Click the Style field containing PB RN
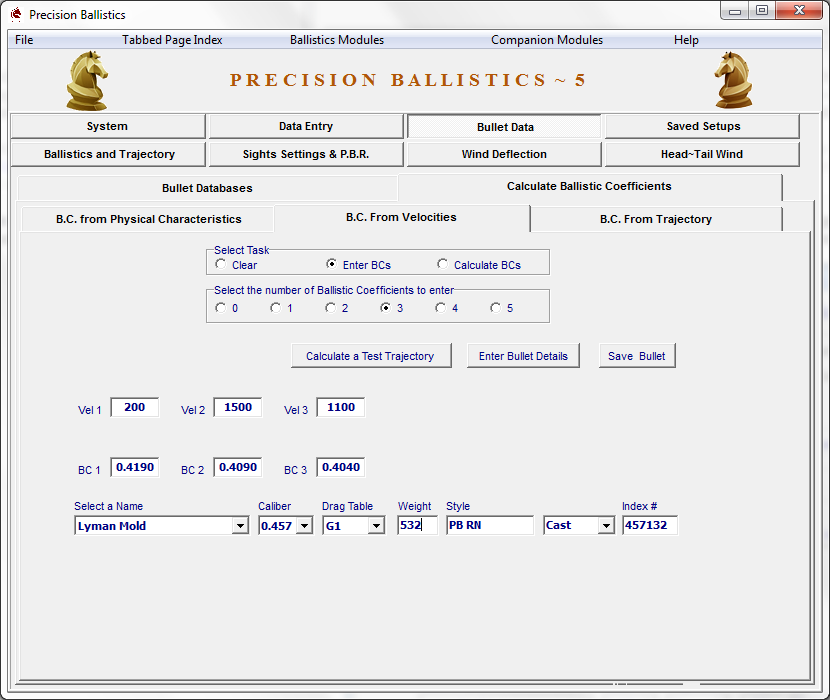Image resolution: width=830 pixels, height=700 pixels. click(490, 525)
